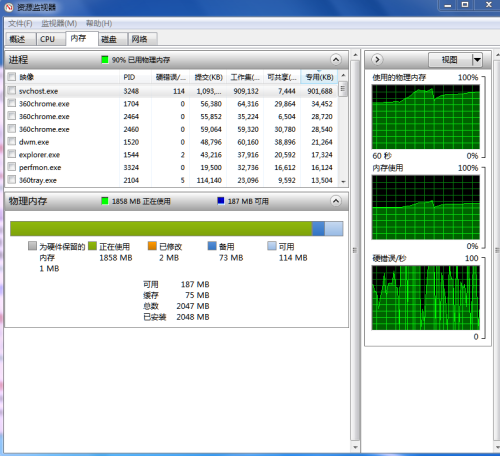Check the 360chrome.exe PID 1704 checkbox

pyautogui.click(x=12, y=103)
